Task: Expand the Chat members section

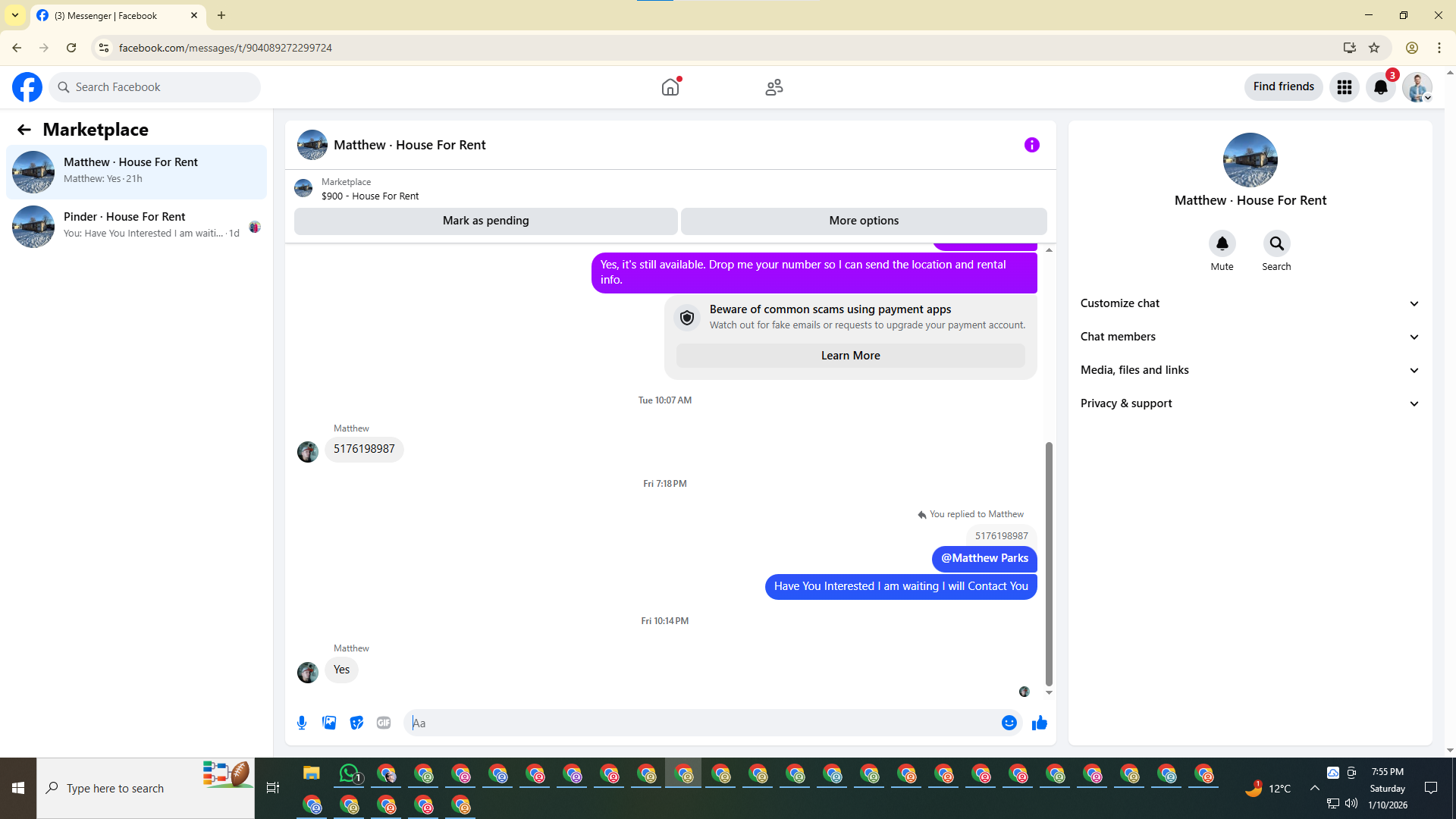Action: (x=1250, y=337)
